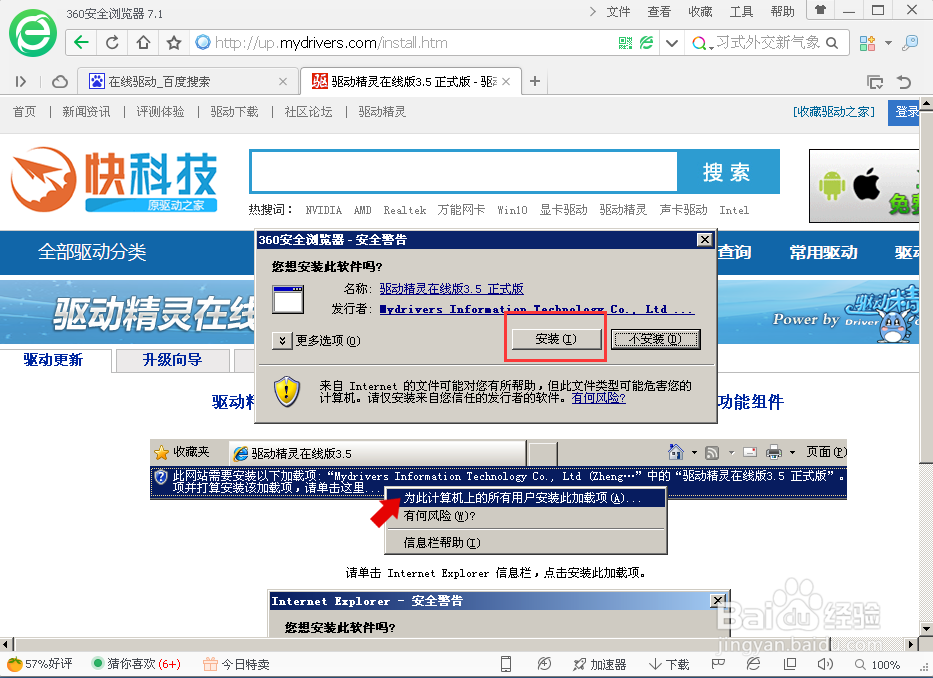Image resolution: width=933 pixels, height=678 pixels.
Task: Open the software name link 驱动精灵在线版3.5 正式版
Action: point(452,289)
